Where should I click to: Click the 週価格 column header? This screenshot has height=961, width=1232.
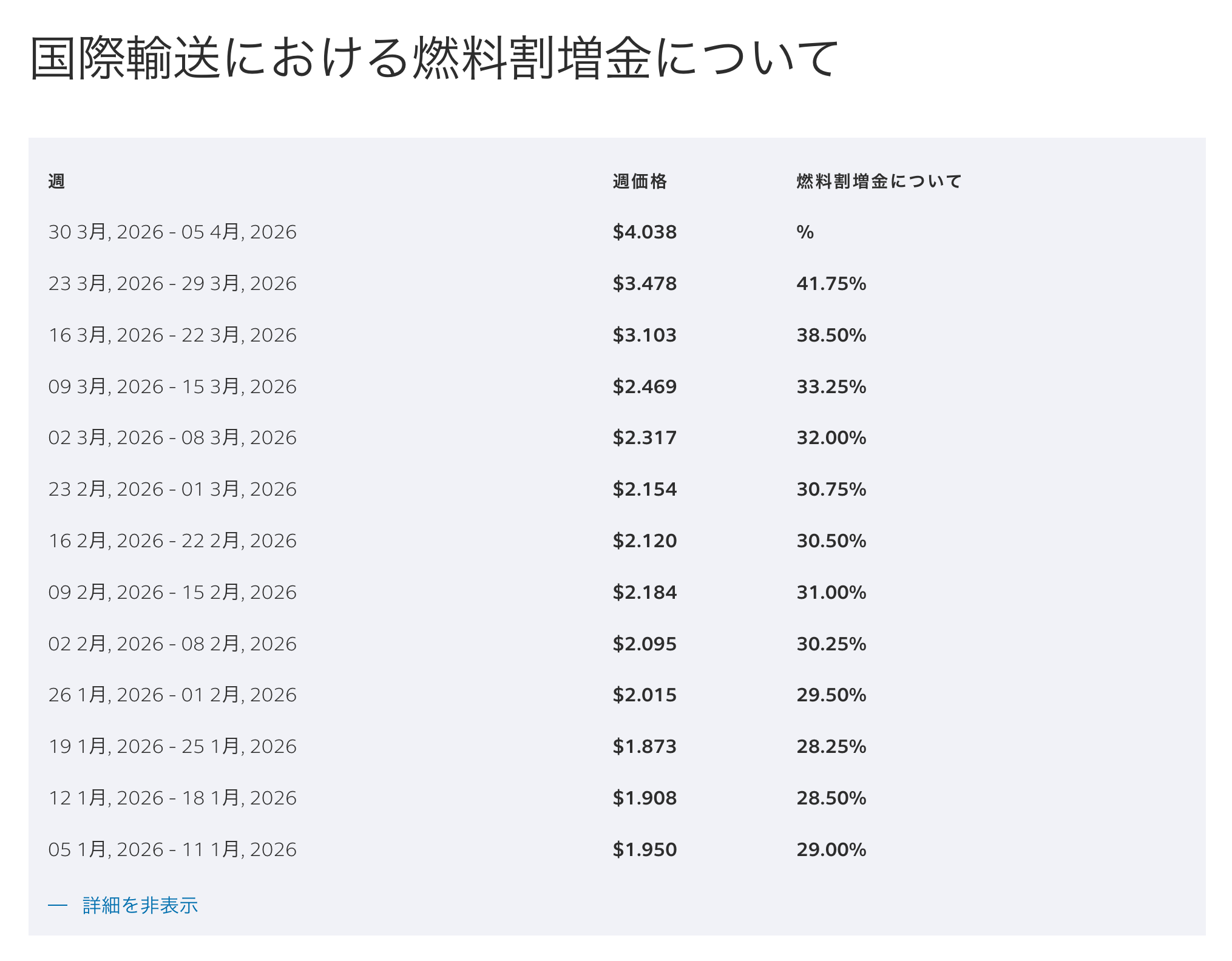click(640, 181)
